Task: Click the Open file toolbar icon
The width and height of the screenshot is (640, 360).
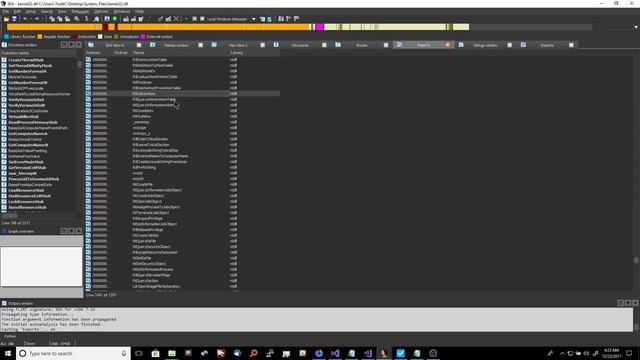Action: click(x=7, y=19)
